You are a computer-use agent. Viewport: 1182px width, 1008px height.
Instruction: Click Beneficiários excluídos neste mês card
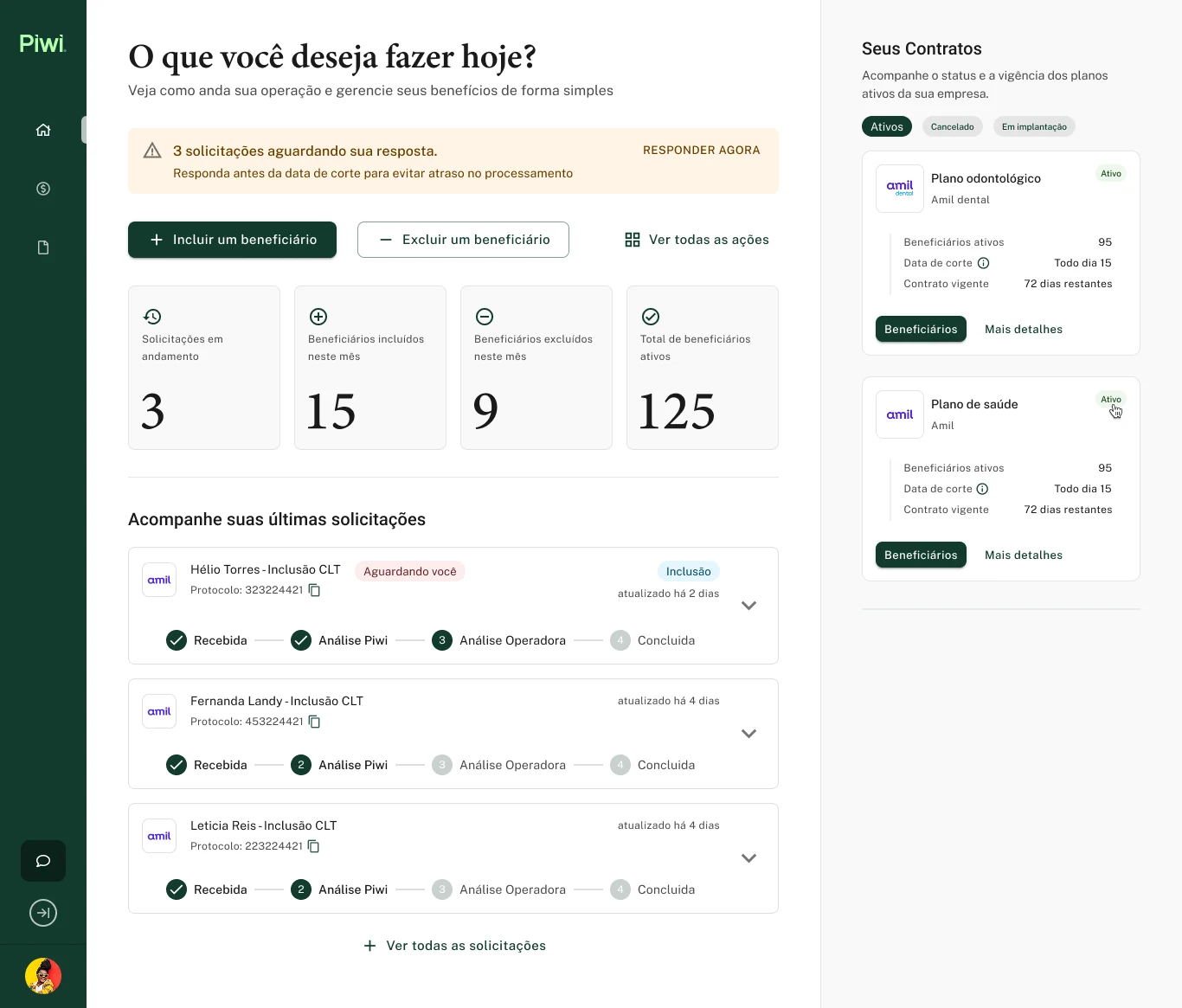pyautogui.click(x=536, y=368)
